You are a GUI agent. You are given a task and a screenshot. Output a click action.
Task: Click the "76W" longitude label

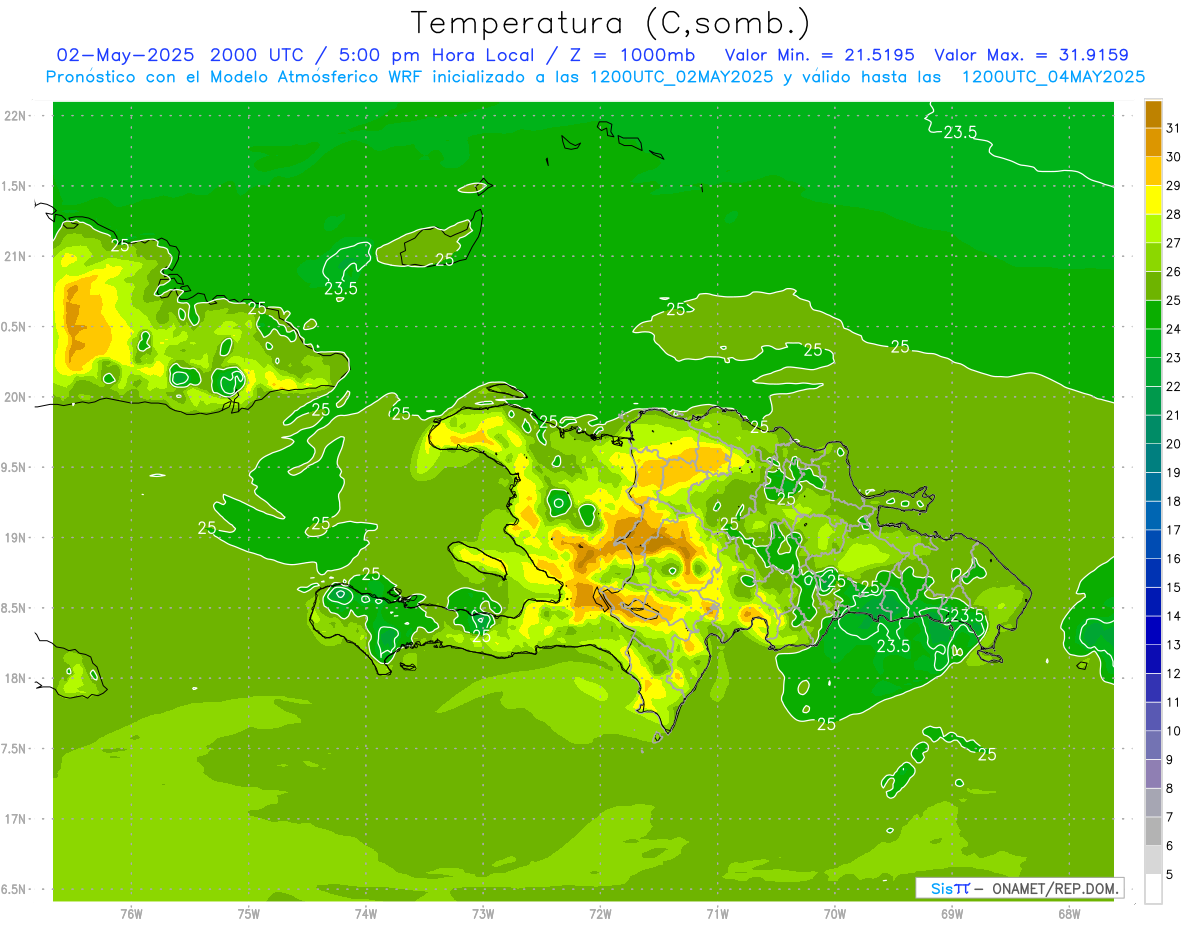131,913
